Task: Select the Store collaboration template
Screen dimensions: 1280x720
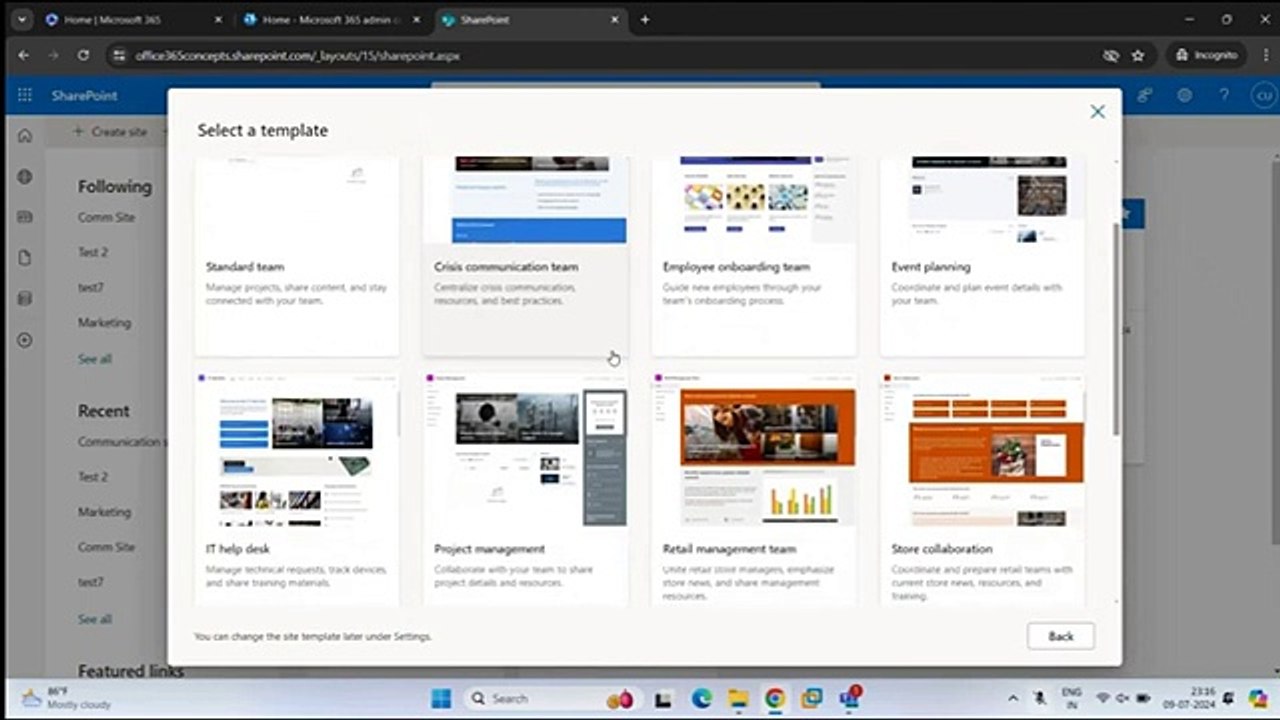Action: click(982, 490)
